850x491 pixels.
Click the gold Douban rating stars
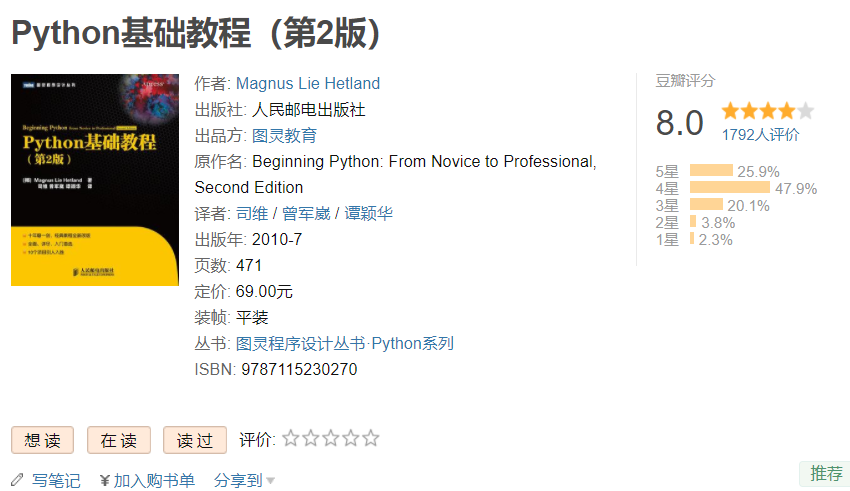767,111
